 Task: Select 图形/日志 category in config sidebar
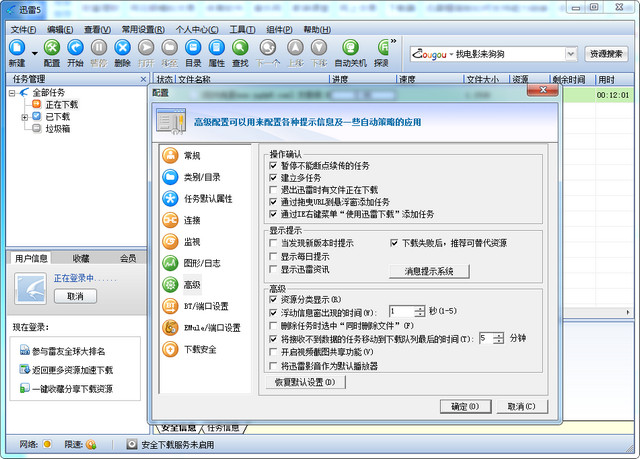click(x=191, y=263)
